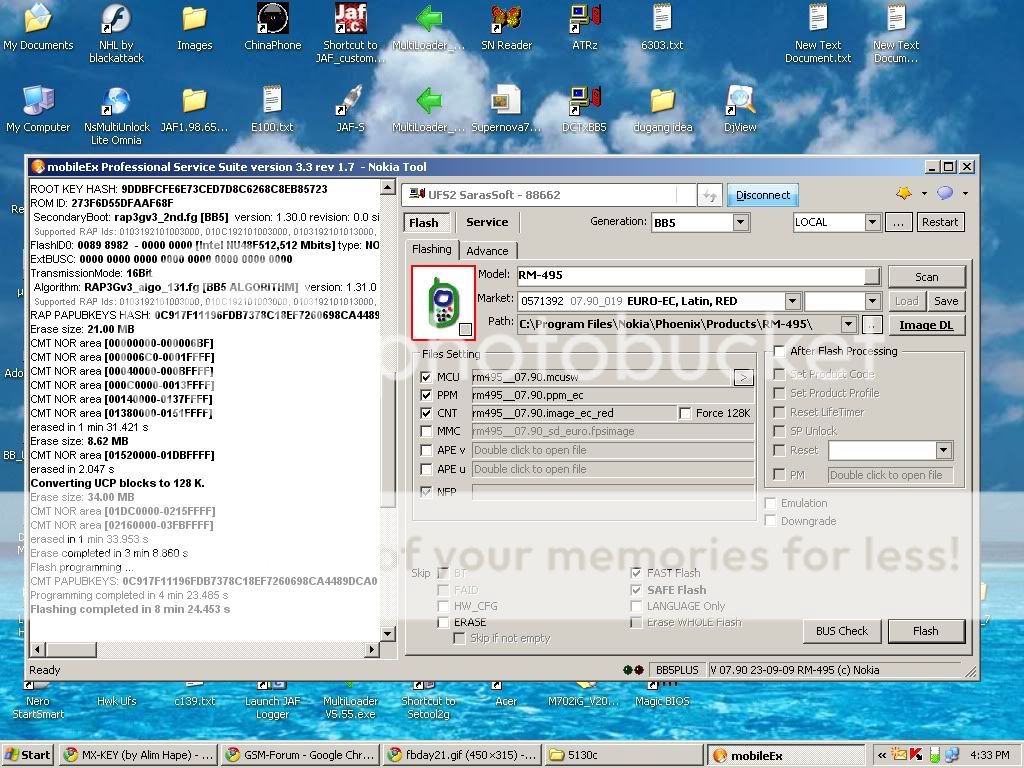Open the NHL by blackattack shortcut
Screen dimensions: 1024x768
(x=116, y=33)
